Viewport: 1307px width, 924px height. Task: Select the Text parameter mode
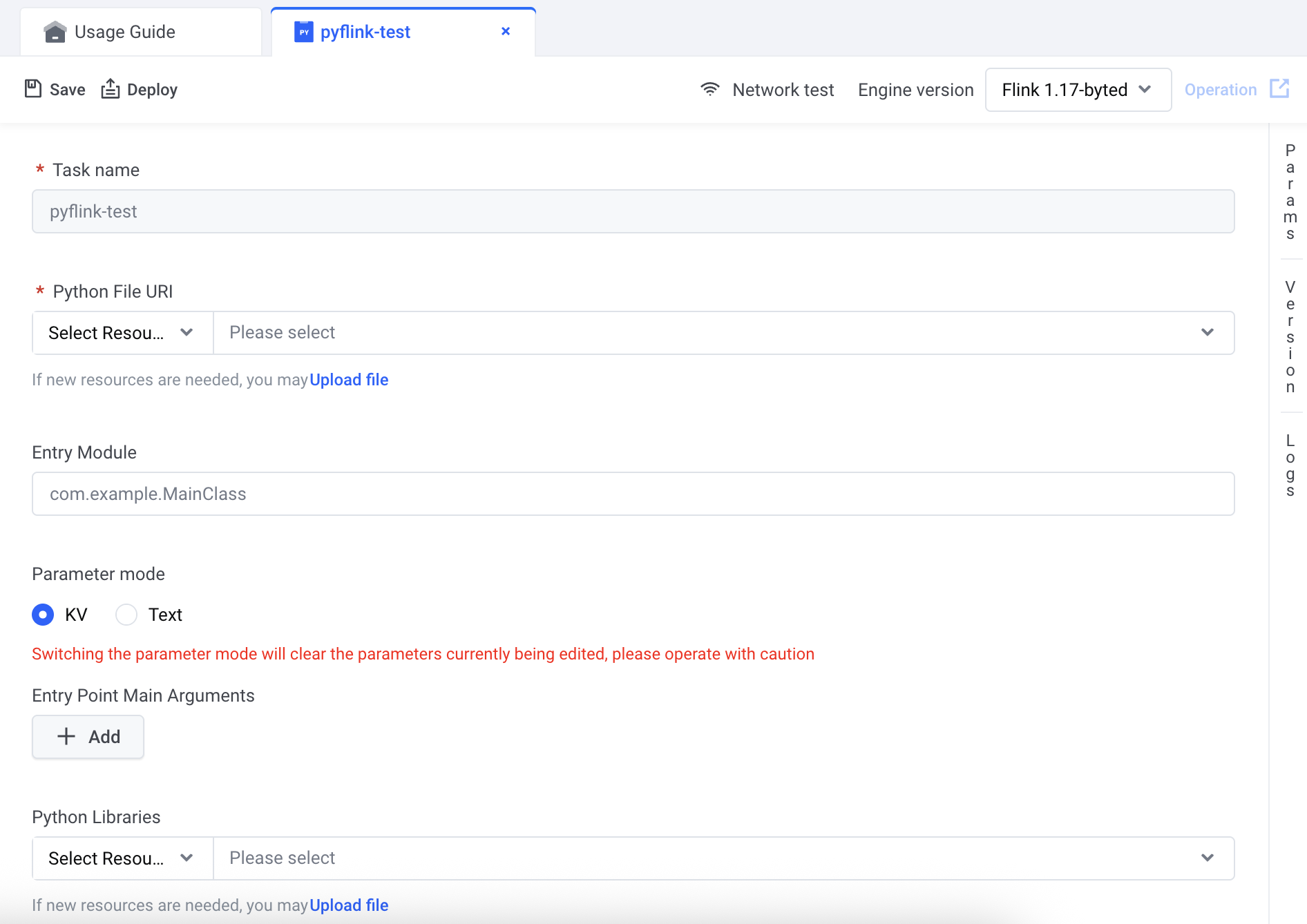point(126,615)
